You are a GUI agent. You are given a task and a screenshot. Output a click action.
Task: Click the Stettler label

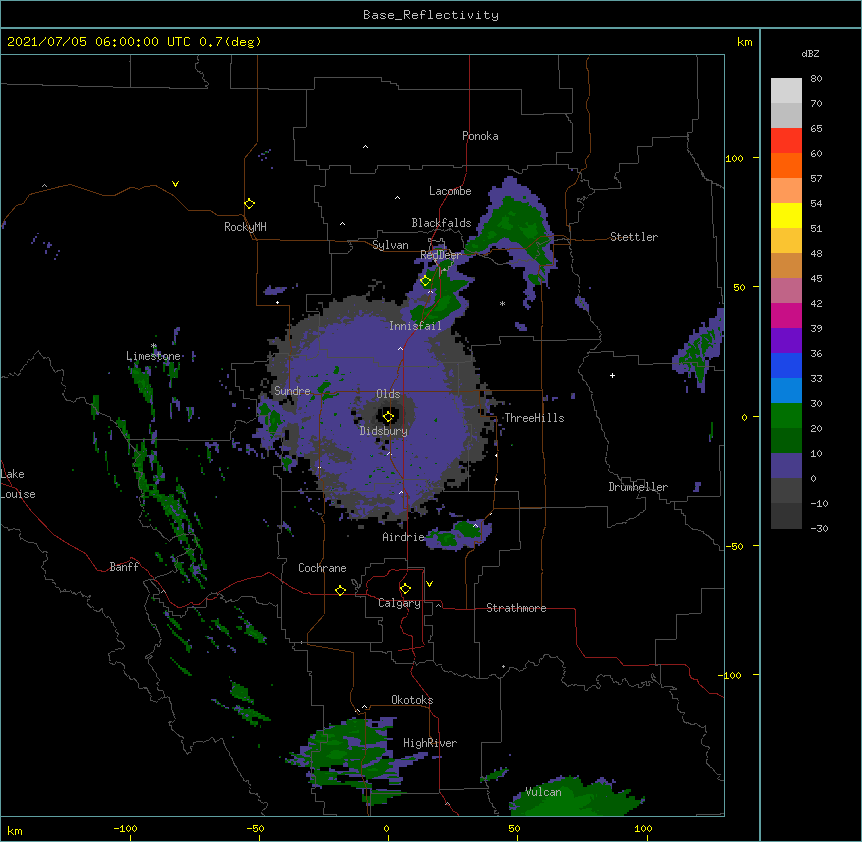(x=634, y=237)
